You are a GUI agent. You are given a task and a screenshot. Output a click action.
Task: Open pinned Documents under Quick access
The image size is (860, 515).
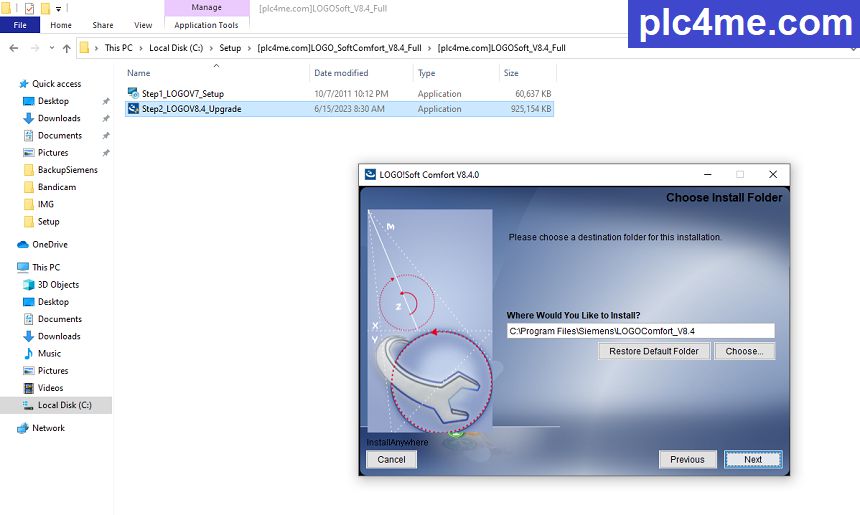pyautogui.click(x=60, y=135)
